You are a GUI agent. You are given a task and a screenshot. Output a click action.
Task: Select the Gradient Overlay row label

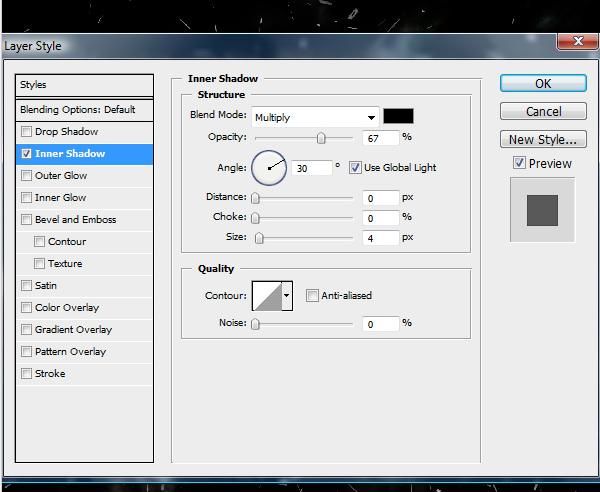point(73,330)
